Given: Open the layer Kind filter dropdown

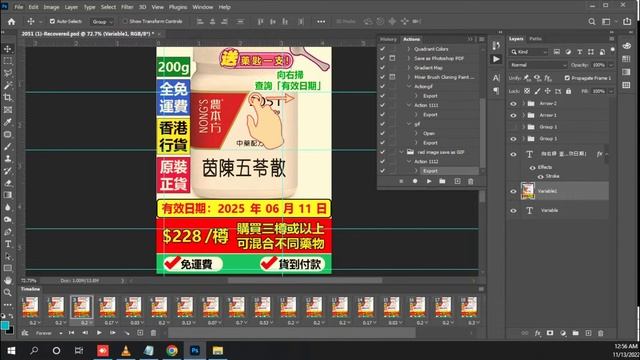Looking at the screenshot, I should pyautogui.click(x=529, y=52).
